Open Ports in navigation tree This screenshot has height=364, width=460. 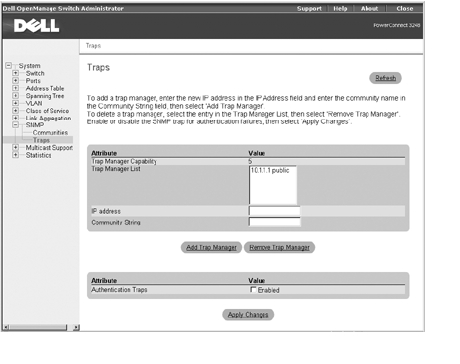click(33, 81)
